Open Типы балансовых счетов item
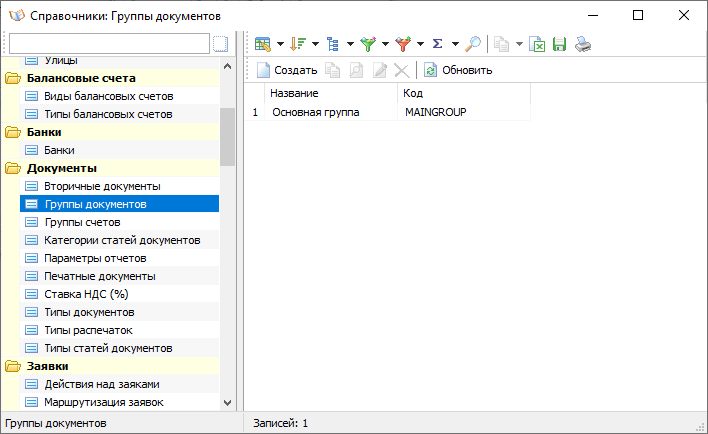The width and height of the screenshot is (708, 434). click(108, 114)
